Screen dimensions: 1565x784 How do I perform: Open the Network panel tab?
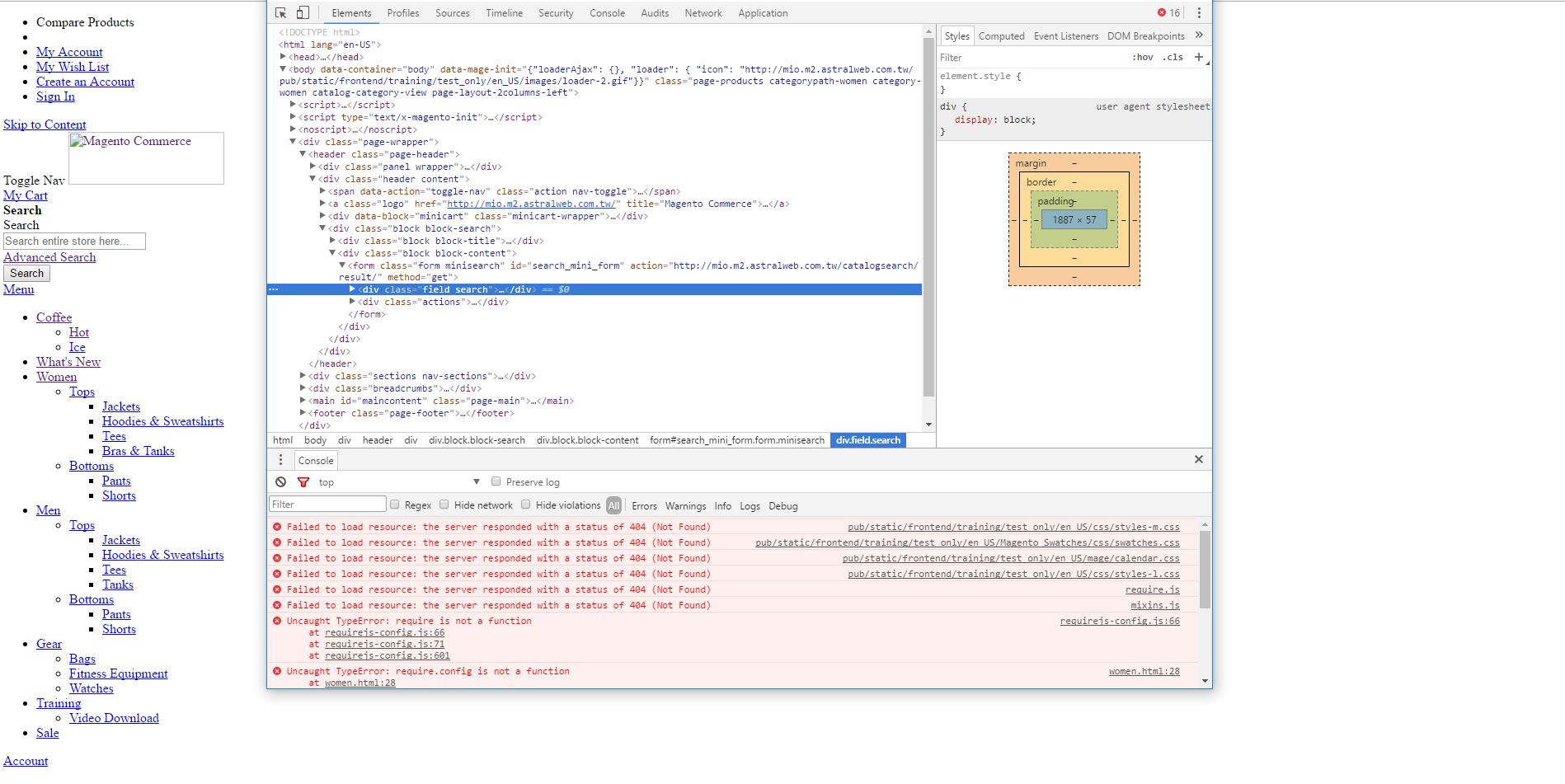pos(703,13)
